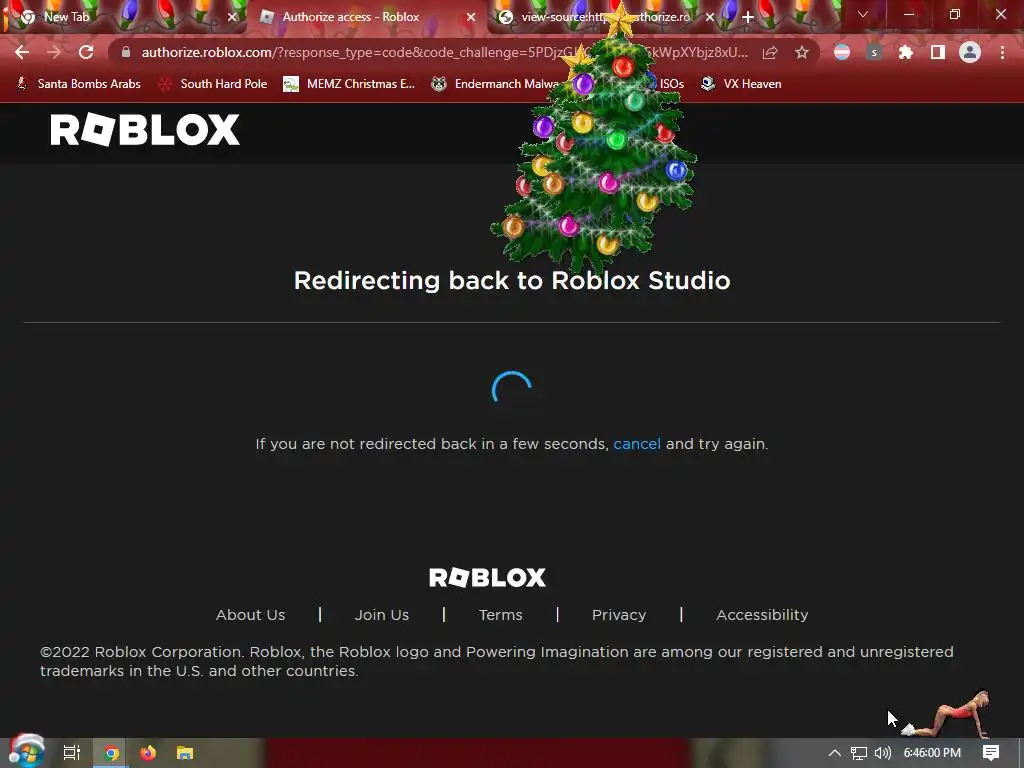Open the South Hard Pole bookmark
Viewport: 1024px width, 768px height.
tap(214, 84)
